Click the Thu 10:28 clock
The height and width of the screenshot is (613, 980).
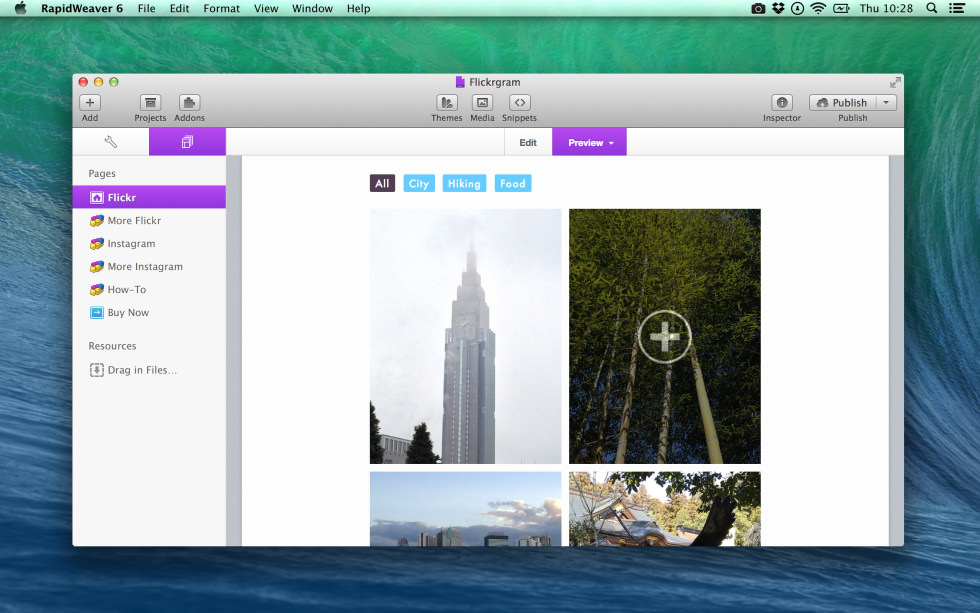coord(886,8)
